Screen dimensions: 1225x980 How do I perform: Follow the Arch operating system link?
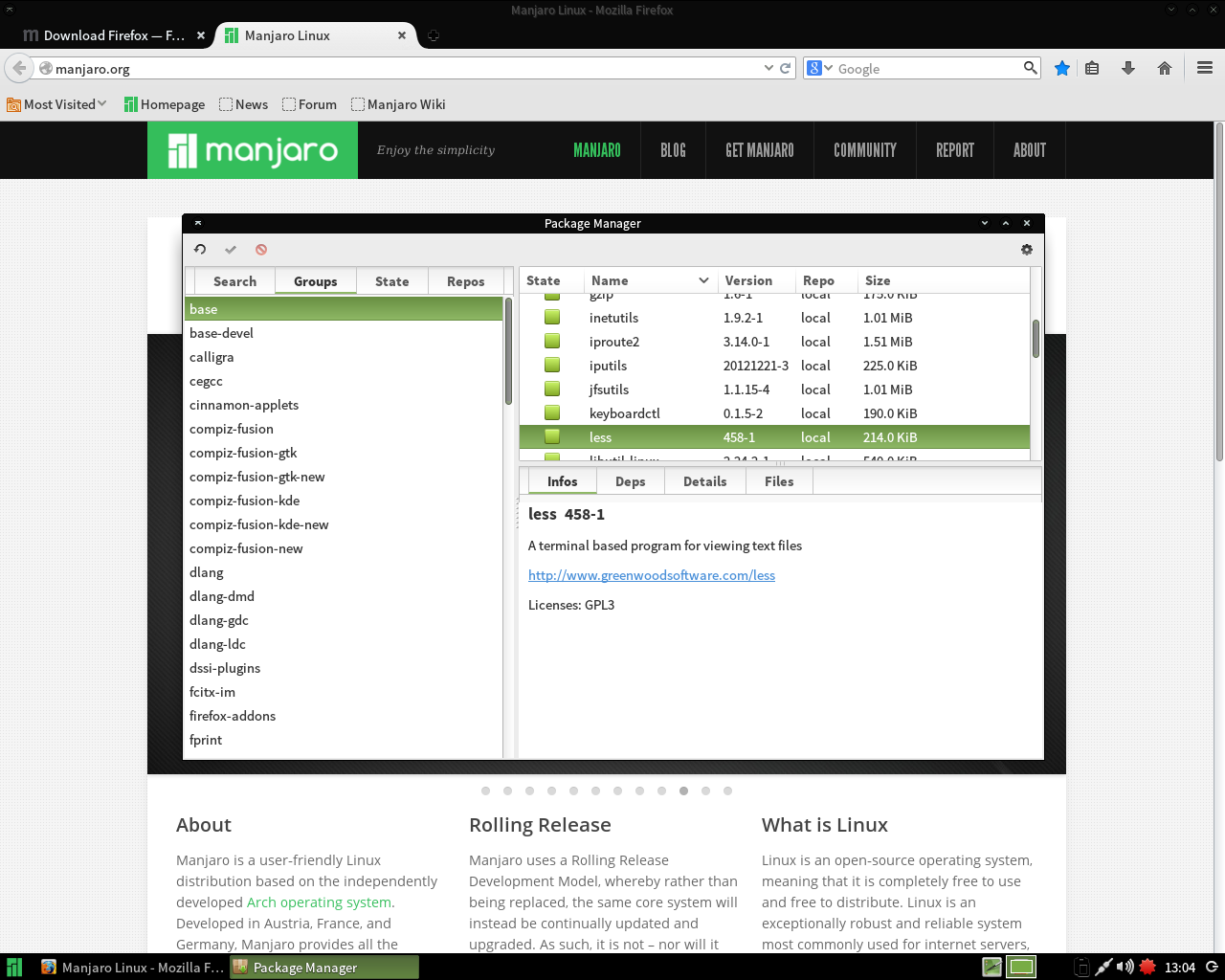tap(319, 902)
